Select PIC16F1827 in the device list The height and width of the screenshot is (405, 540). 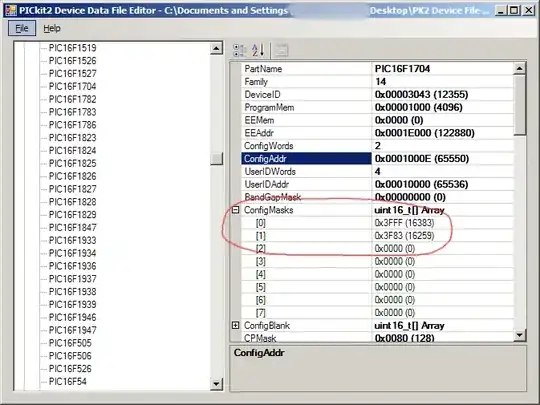(72, 189)
